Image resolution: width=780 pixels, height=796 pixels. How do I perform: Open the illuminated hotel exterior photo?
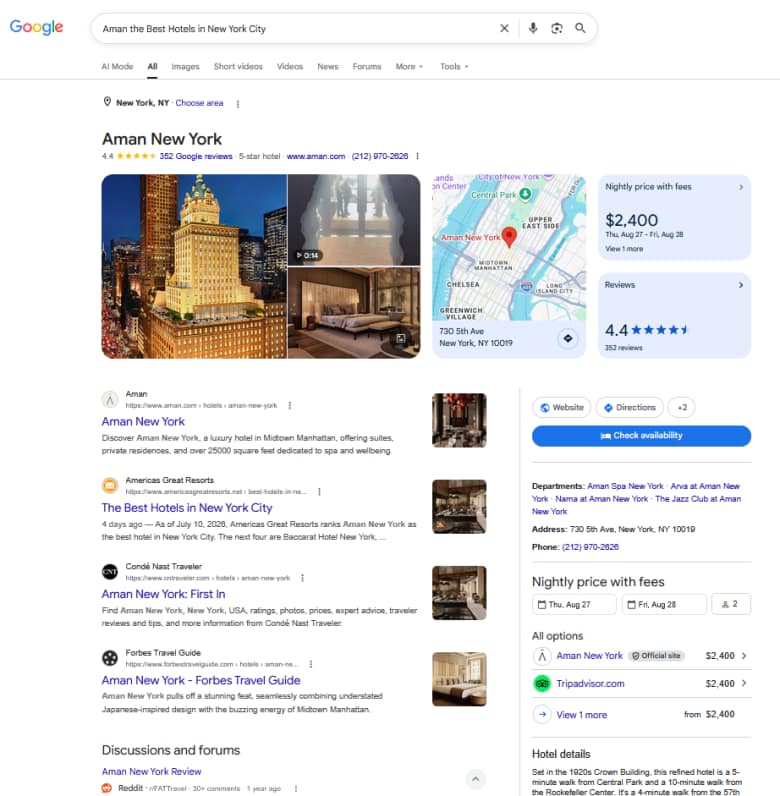click(194, 267)
